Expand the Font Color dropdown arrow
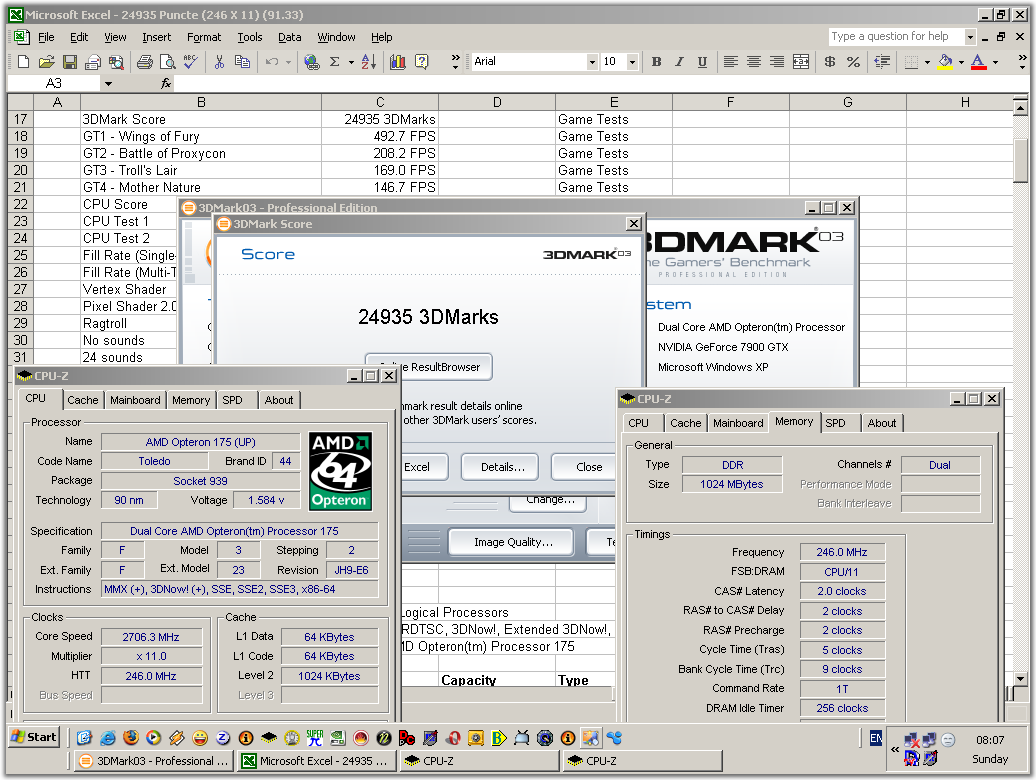 [995, 62]
